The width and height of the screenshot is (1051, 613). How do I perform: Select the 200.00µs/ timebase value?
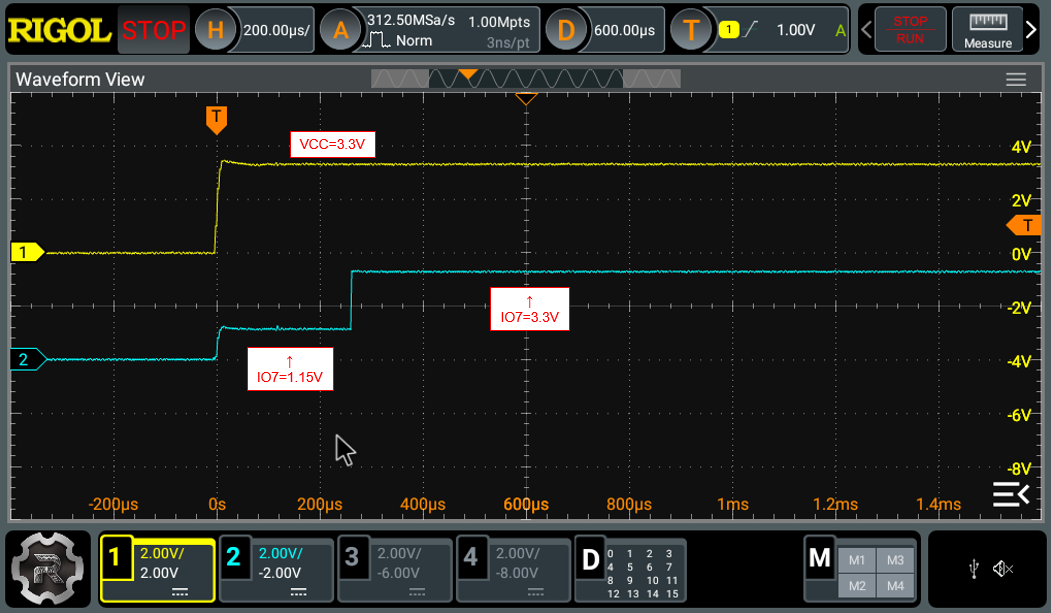click(x=276, y=30)
